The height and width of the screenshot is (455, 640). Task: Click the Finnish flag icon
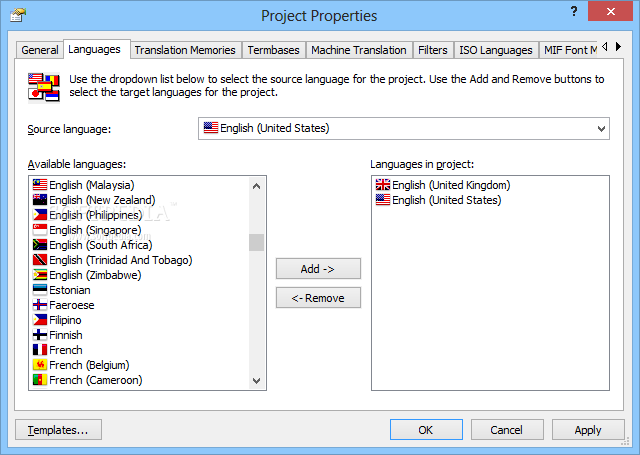coord(40,335)
